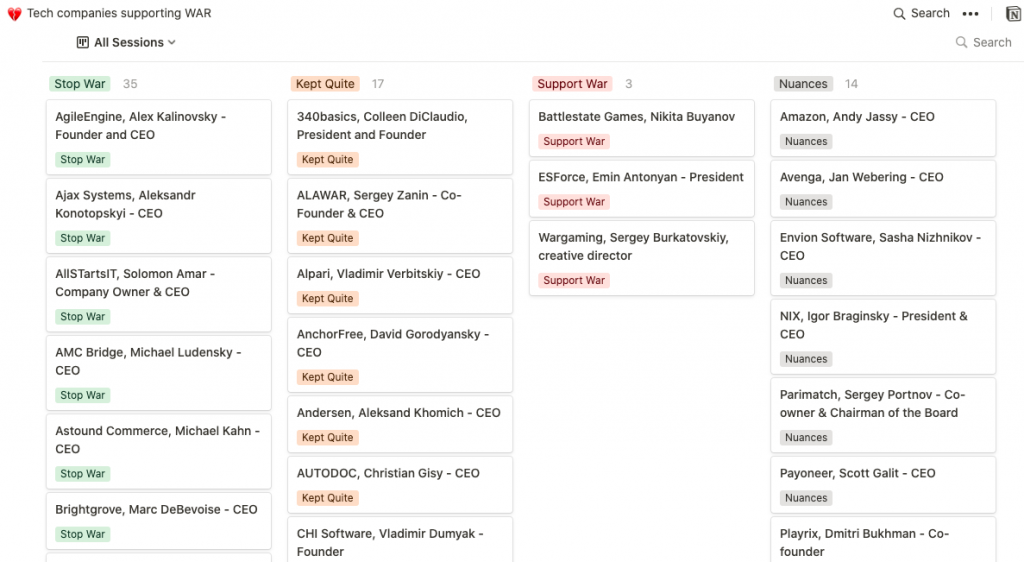Expand the All Sessions view dropdown
This screenshot has height=562, width=1024.
pos(172,43)
